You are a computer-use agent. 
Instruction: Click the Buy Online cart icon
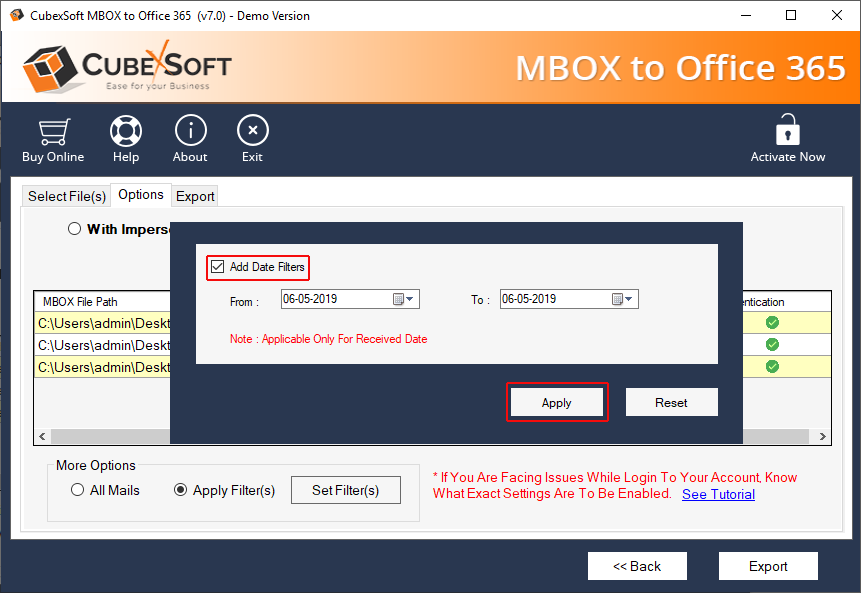52,131
